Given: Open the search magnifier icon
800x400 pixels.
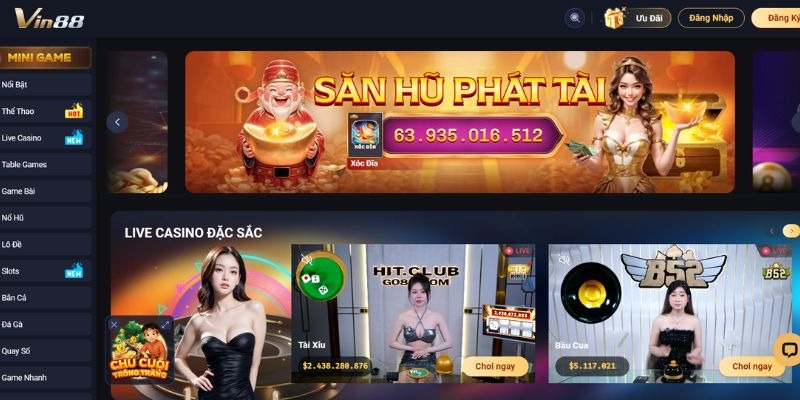Looking at the screenshot, I should click(x=575, y=18).
